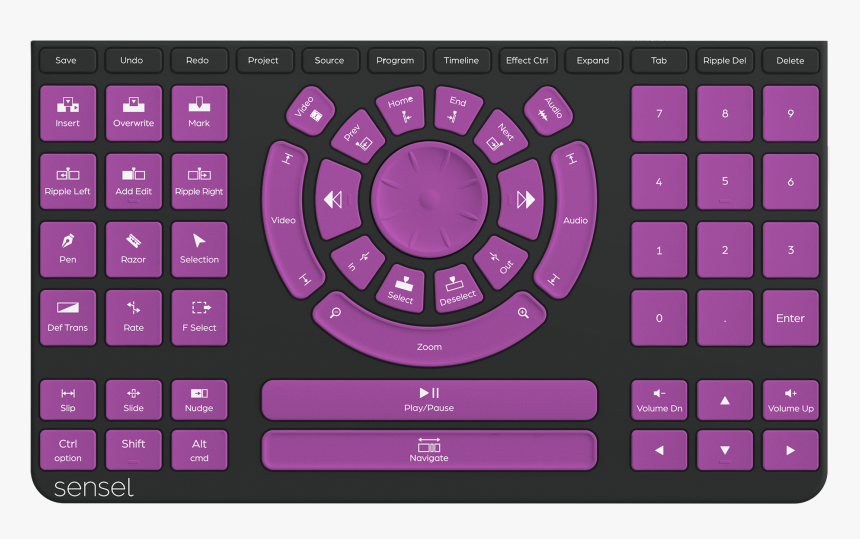Image resolution: width=860 pixels, height=539 pixels.
Task: Tap the Ripple Right key
Action: coord(199,181)
